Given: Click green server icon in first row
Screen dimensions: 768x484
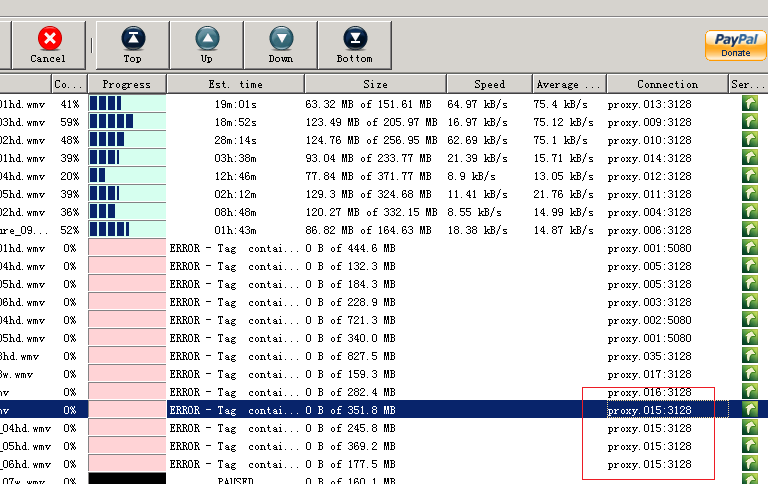Looking at the screenshot, I should tap(749, 103).
